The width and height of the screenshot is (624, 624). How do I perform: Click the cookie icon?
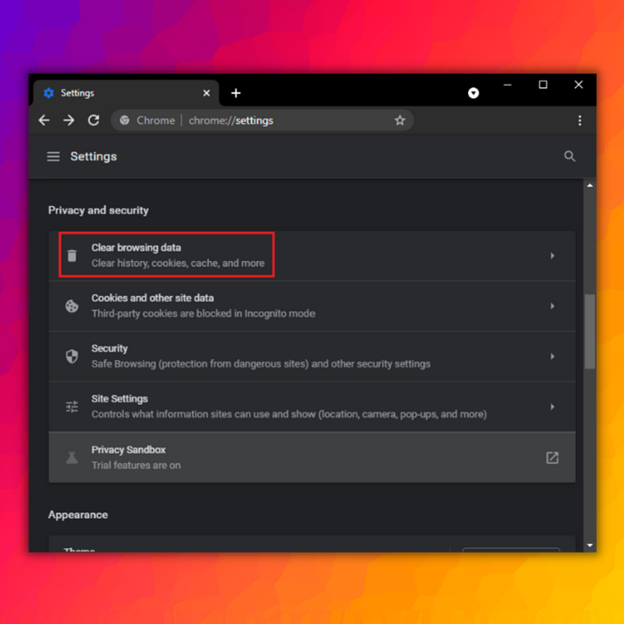pos(72,306)
